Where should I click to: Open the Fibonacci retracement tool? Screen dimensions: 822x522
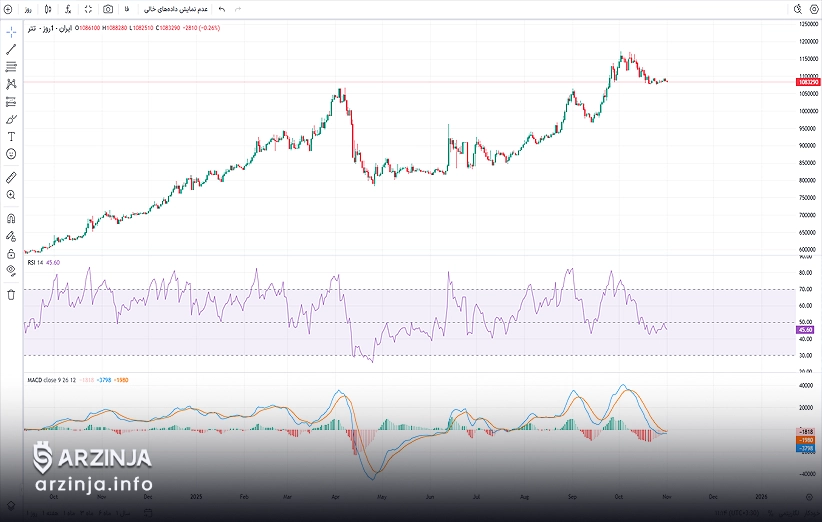pyautogui.click(x=11, y=66)
